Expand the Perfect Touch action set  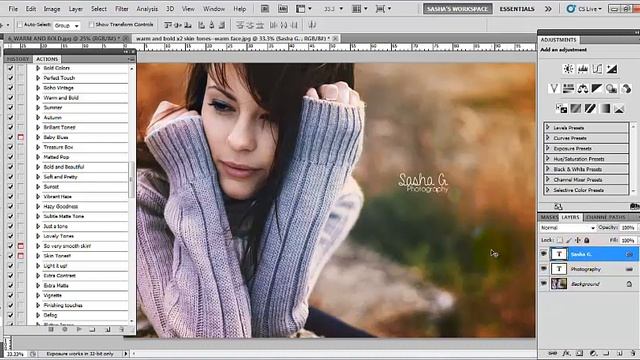[x=38, y=78]
